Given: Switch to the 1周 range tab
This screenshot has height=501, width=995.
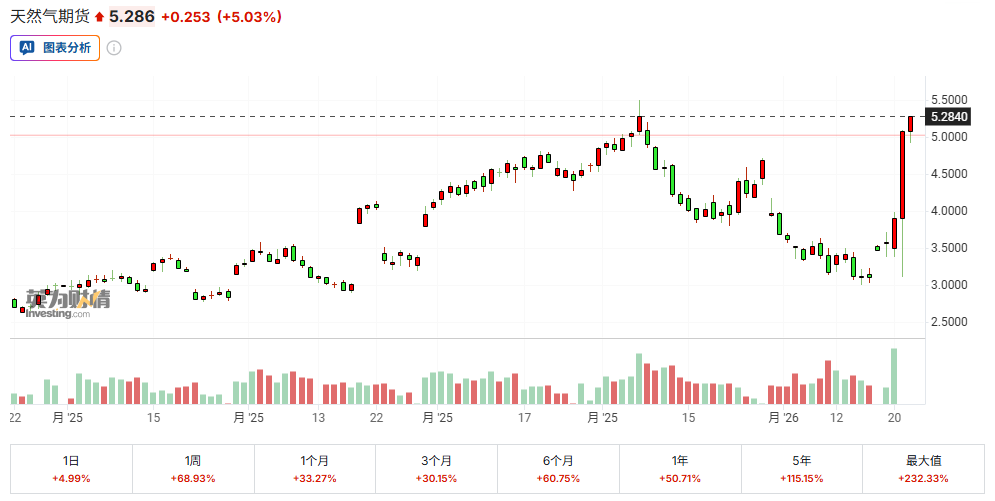Looking at the screenshot, I should (x=193, y=468).
